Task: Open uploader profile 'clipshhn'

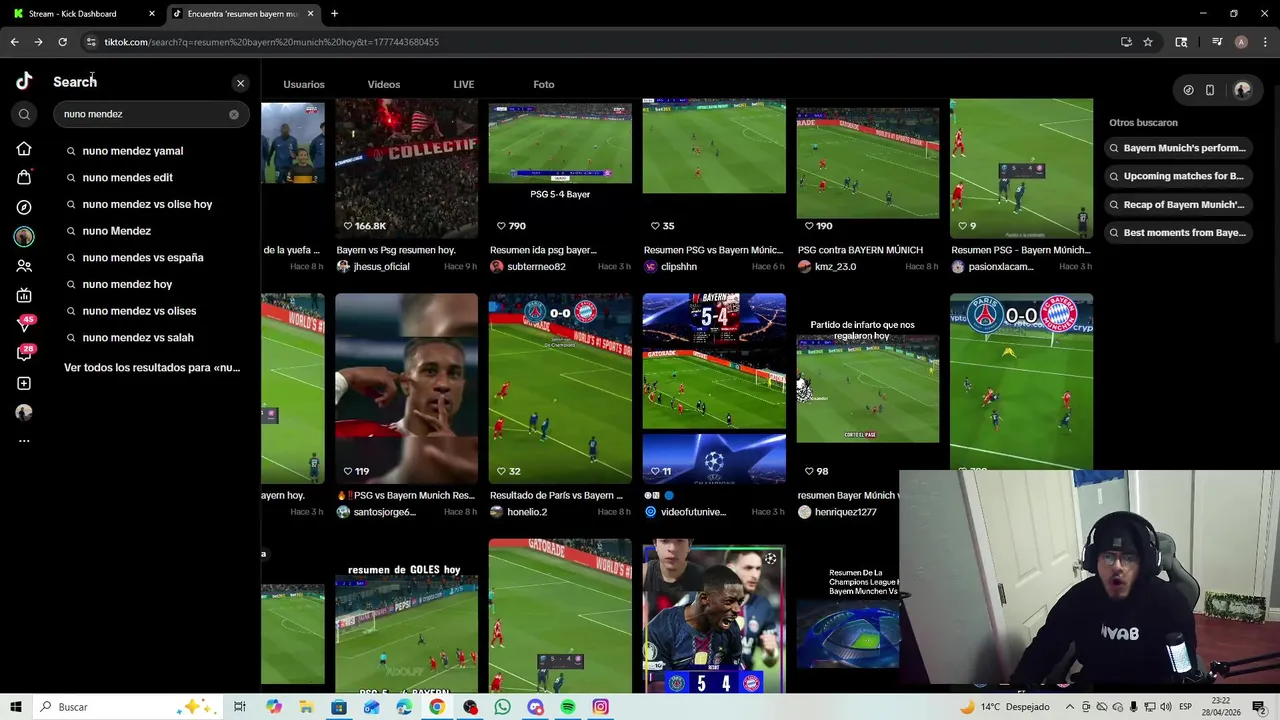Action: 679,267
